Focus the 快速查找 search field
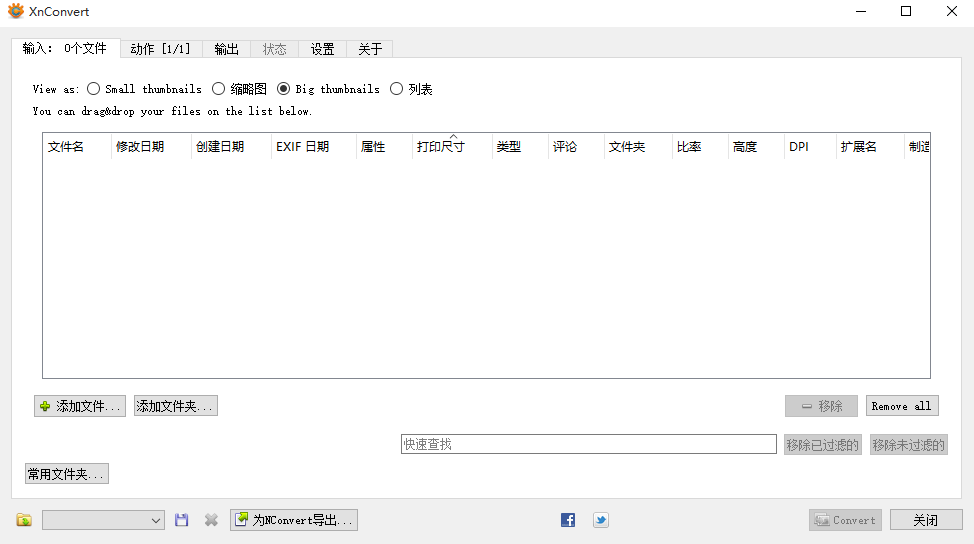The height and width of the screenshot is (544, 974). click(x=589, y=444)
